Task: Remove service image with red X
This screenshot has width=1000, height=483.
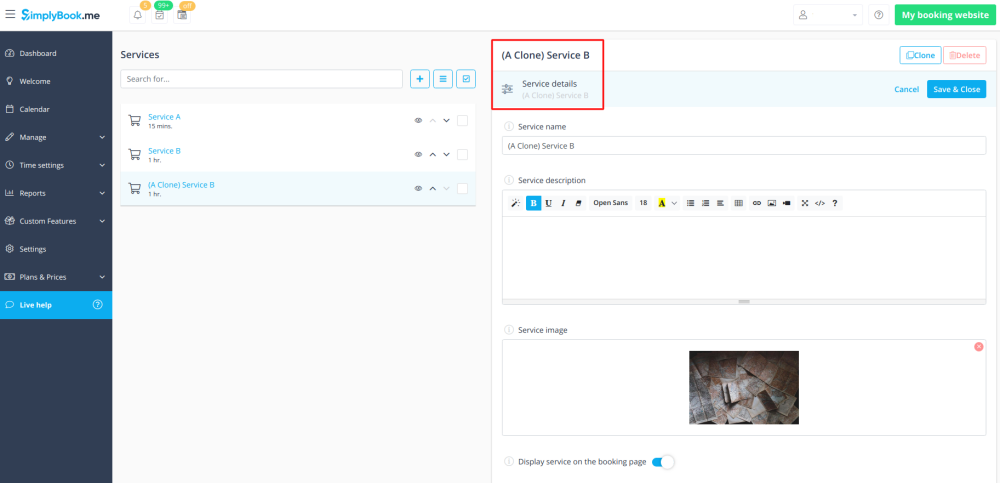Action: (x=978, y=346)
